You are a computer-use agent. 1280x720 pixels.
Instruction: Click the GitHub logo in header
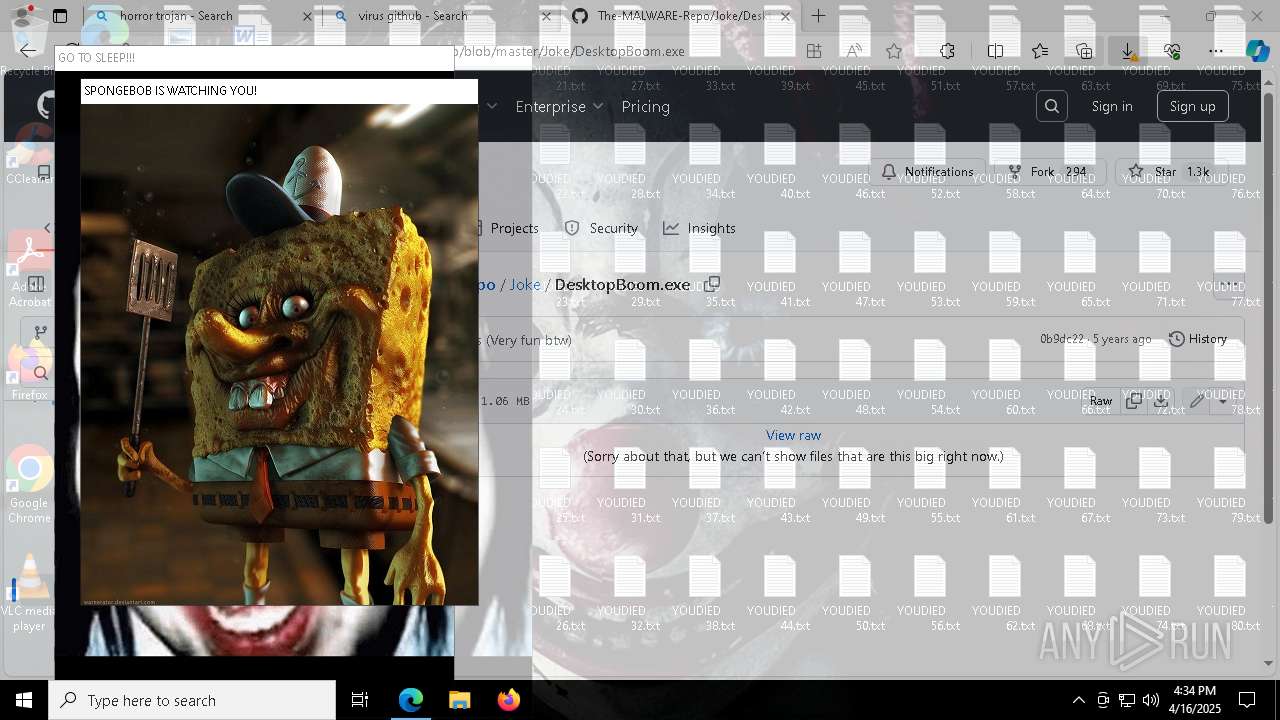tap(46, 106)
